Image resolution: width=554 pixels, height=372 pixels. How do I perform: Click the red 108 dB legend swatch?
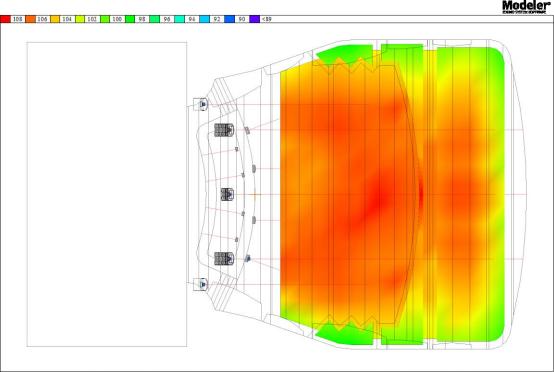pos(5,19)
